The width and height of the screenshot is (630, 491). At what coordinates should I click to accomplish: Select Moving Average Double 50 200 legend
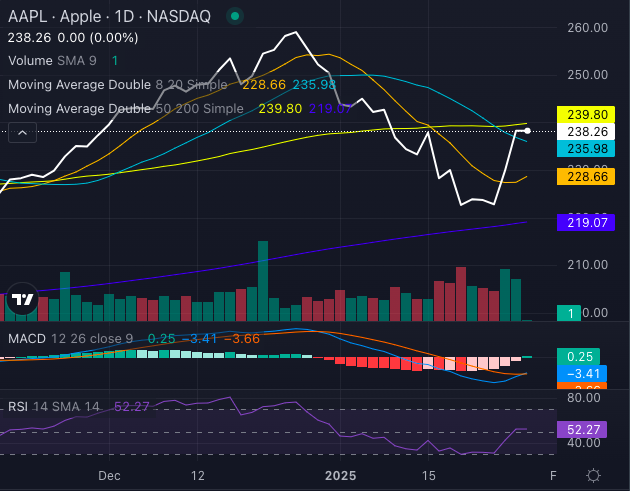(125, 108)
